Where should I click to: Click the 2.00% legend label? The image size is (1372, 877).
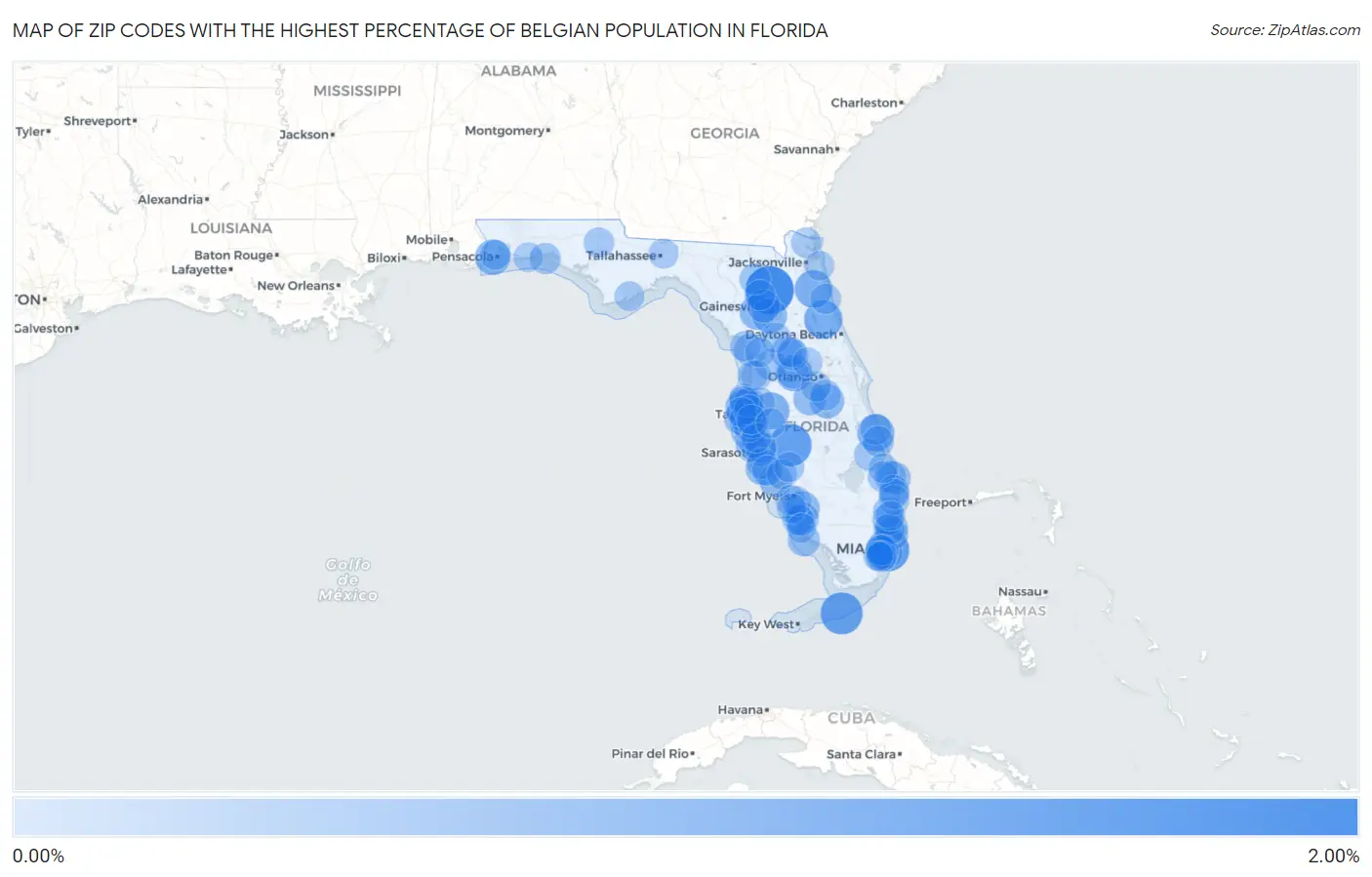(x=1333, y=856)
